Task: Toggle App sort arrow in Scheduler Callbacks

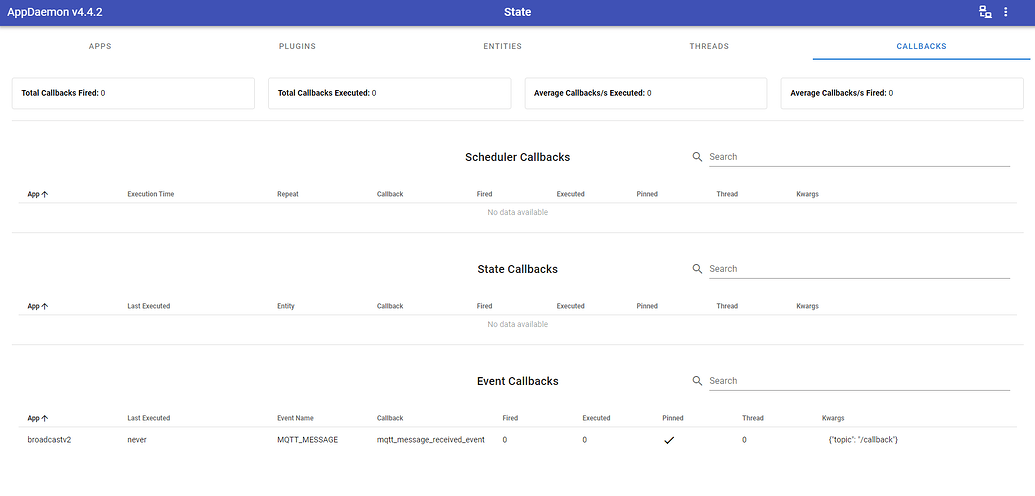Action: pyautogui.click(x=45, y=195)
